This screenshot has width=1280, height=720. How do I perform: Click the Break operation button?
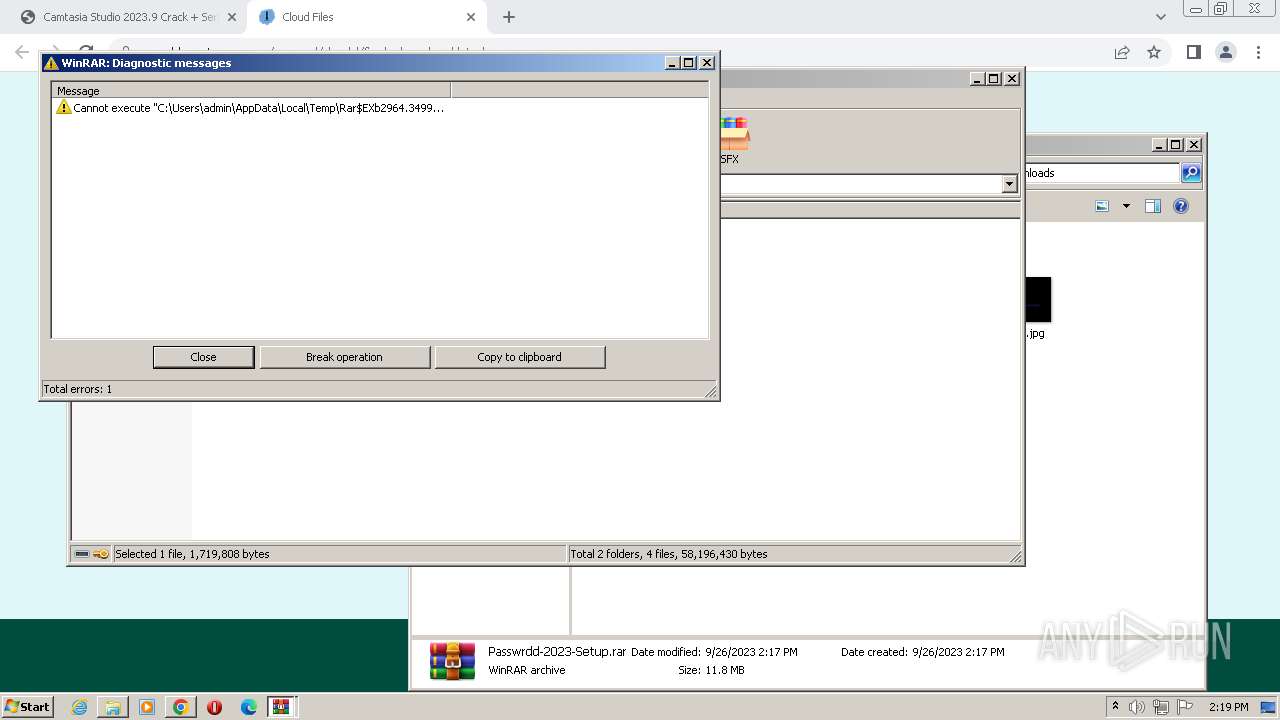tap(344, 357)
